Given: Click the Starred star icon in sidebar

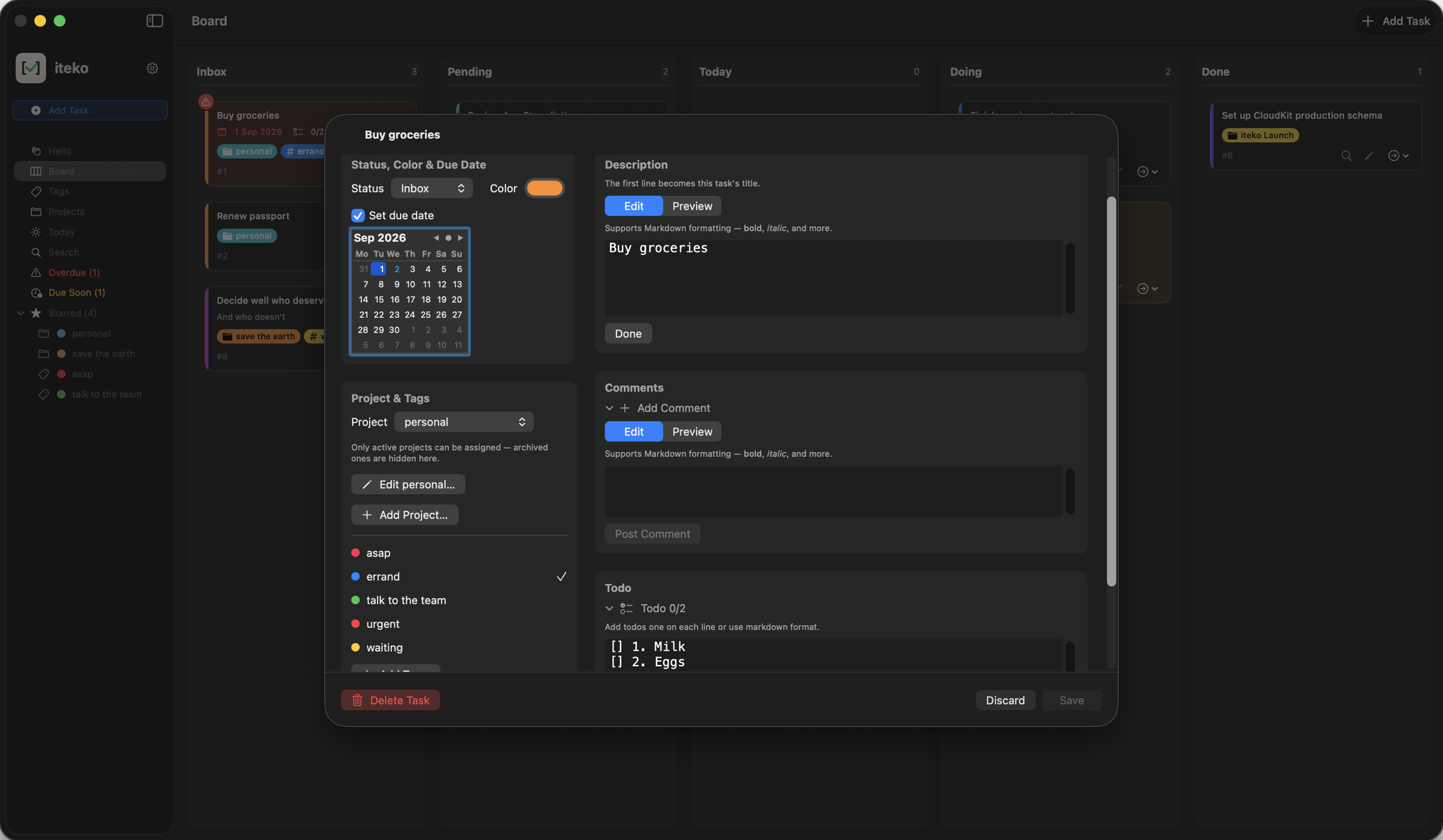Looking at the screenshot, I should click(x=36, y=313).
